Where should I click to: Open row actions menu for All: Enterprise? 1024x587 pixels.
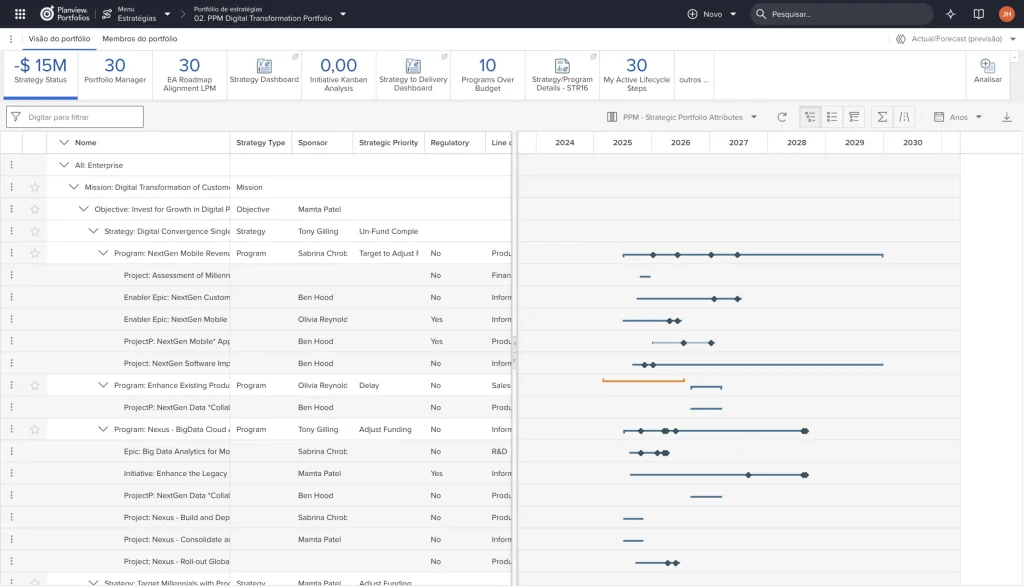click(11, 165)
